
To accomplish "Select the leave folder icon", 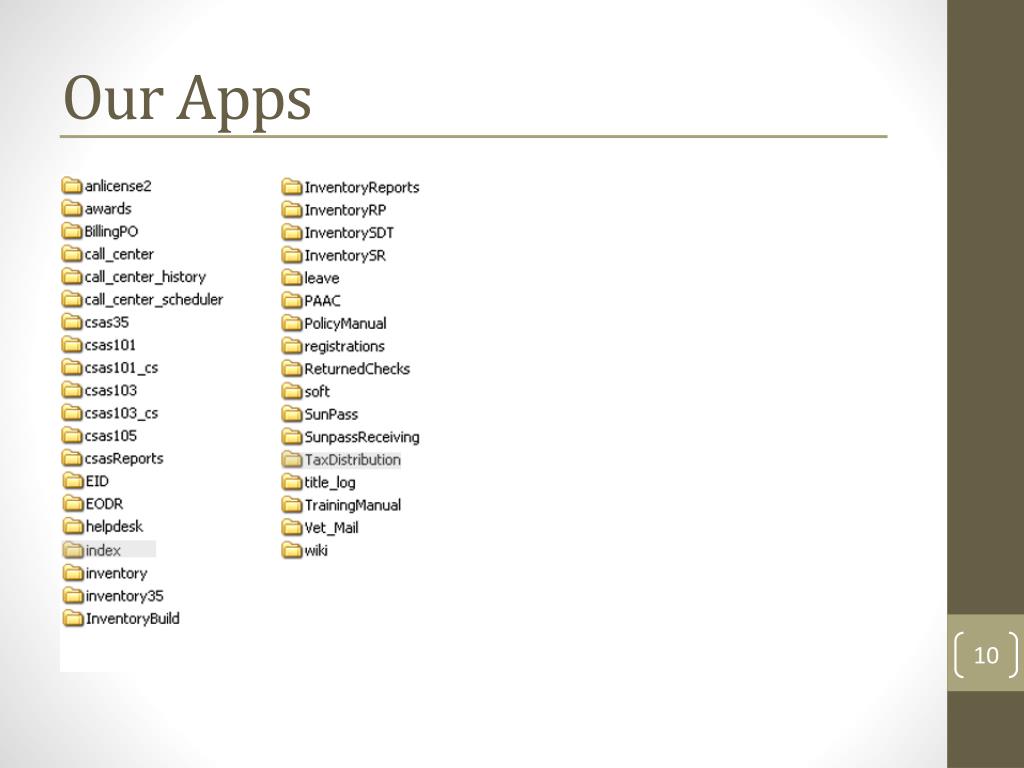I will [292, 278].
